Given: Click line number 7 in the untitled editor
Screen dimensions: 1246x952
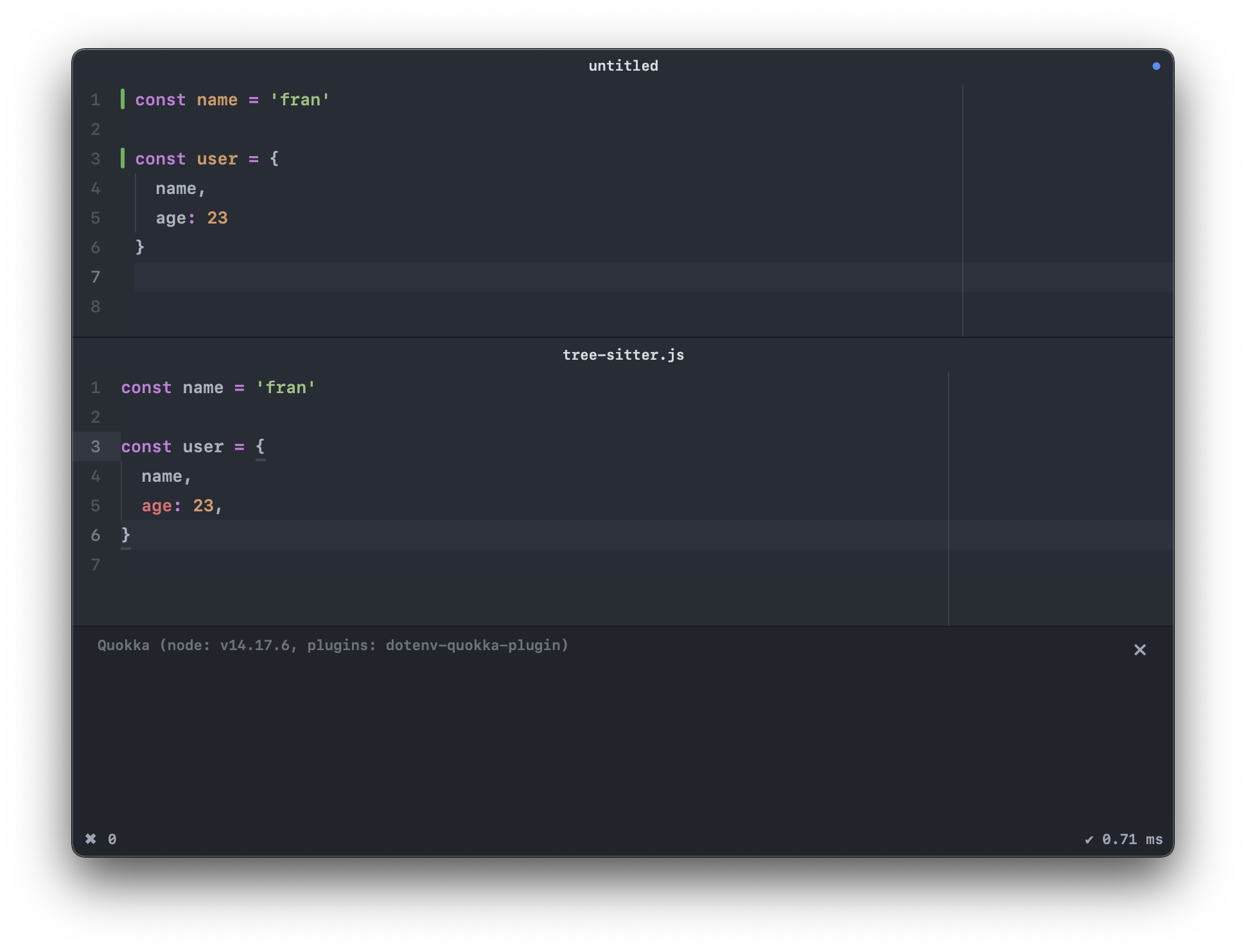Looking at the screenshot, I should [96, 277].
